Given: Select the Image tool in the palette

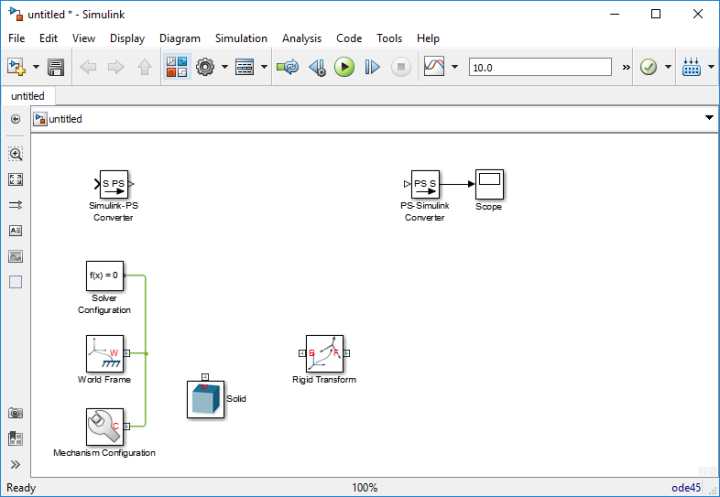Looking at the screenshot, I should point(16,256).
